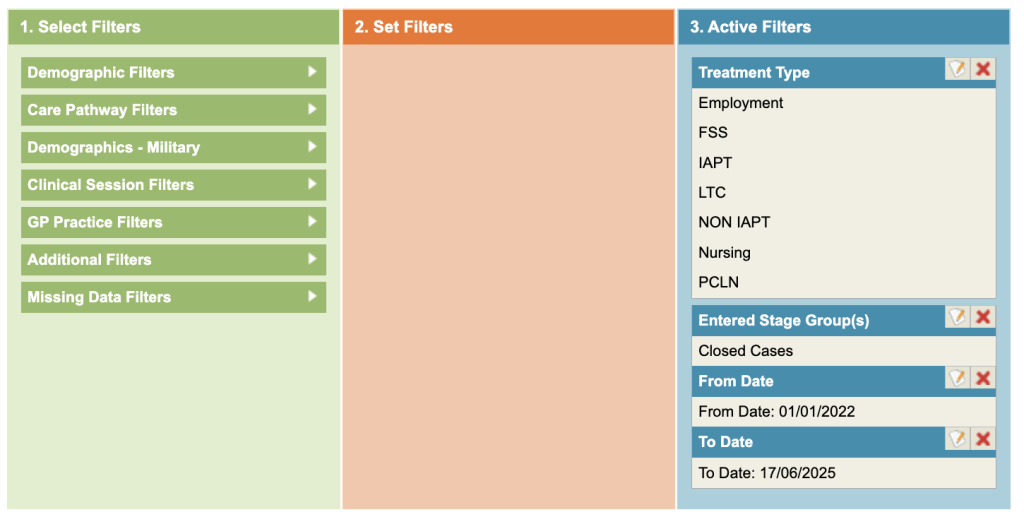Click Additional Filters button
The image size is (1024, 517).
point(173,260)
